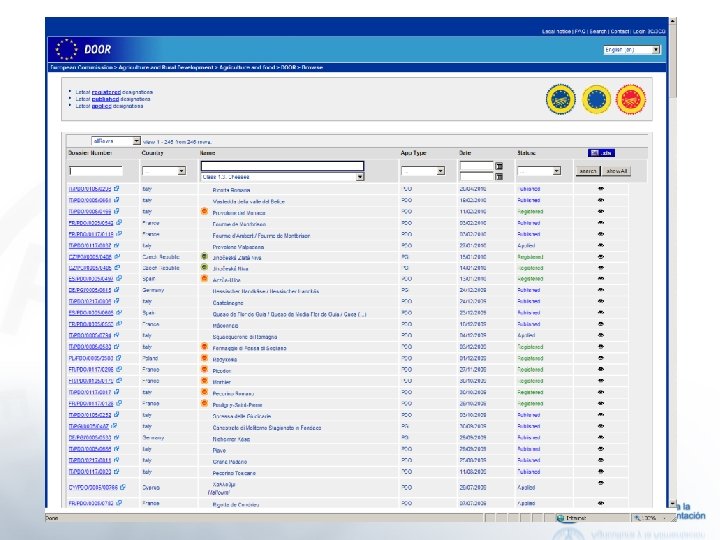720x540 pixels.
Task: Click the Search top navigation link
Action: coord(598,31)
